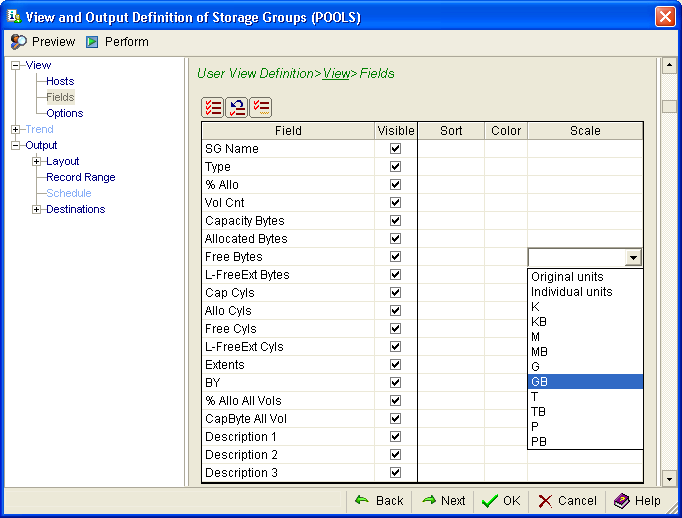The width and height of the screenshot is (682, 518).
Task: Click the vertical scrollbar down arrow
Action: pyautogui.click(x=669, y=479)
